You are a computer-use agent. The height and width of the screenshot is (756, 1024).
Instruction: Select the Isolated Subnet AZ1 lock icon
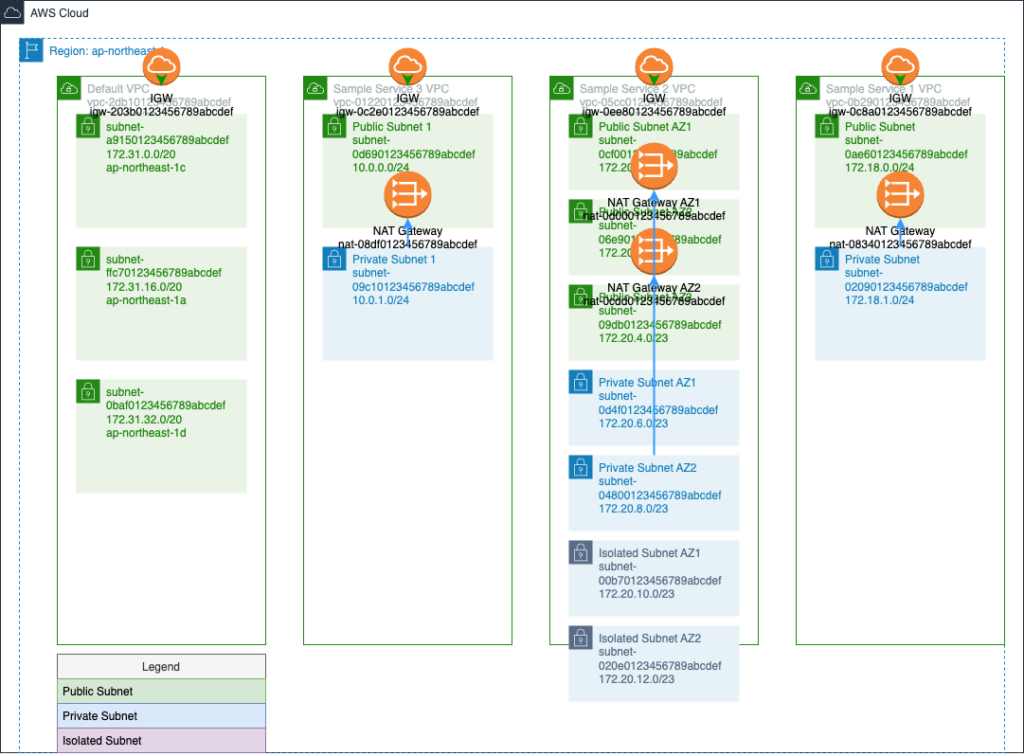581,553
